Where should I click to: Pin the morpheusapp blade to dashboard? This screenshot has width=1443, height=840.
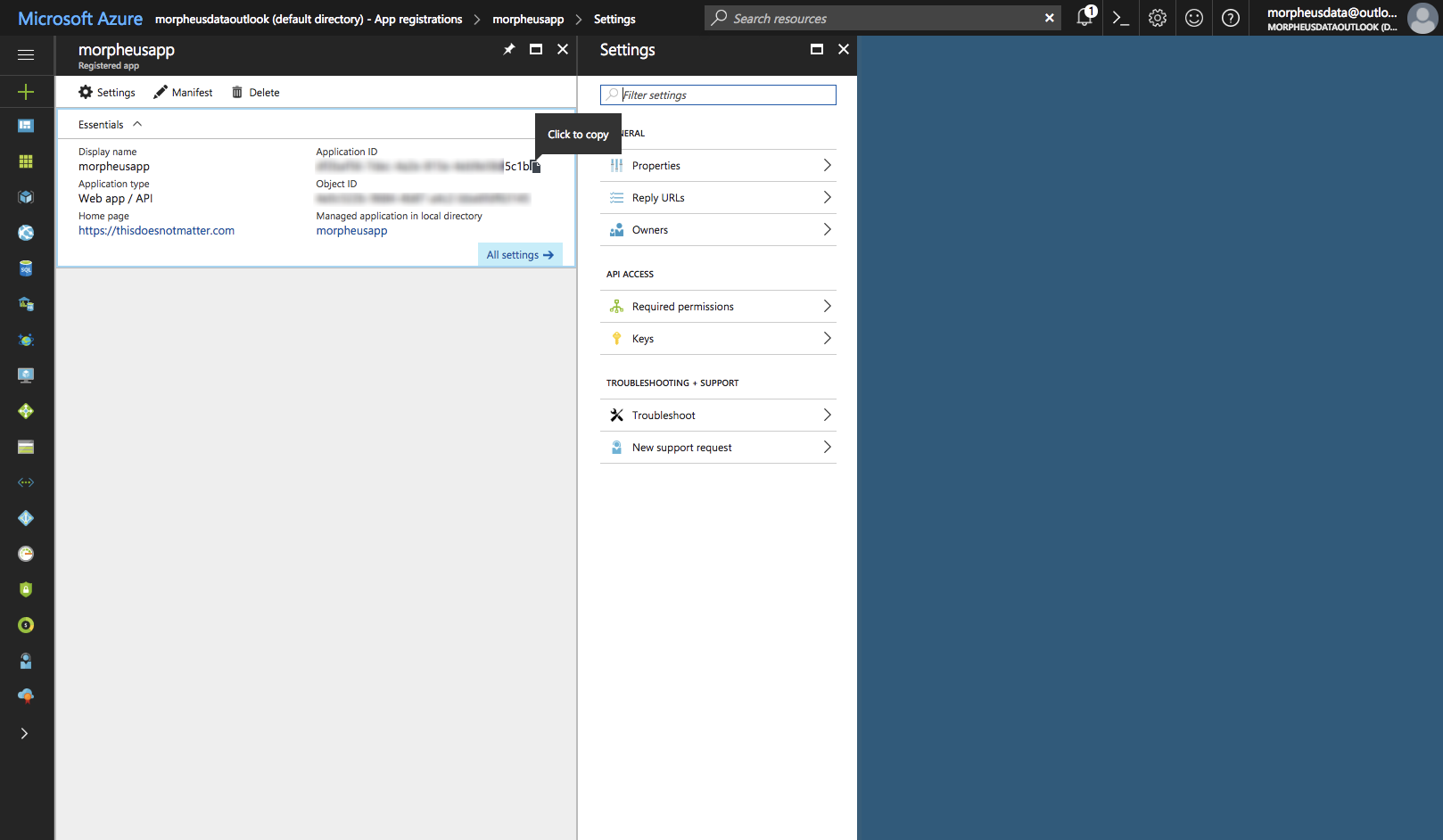(x=509, y=49)
